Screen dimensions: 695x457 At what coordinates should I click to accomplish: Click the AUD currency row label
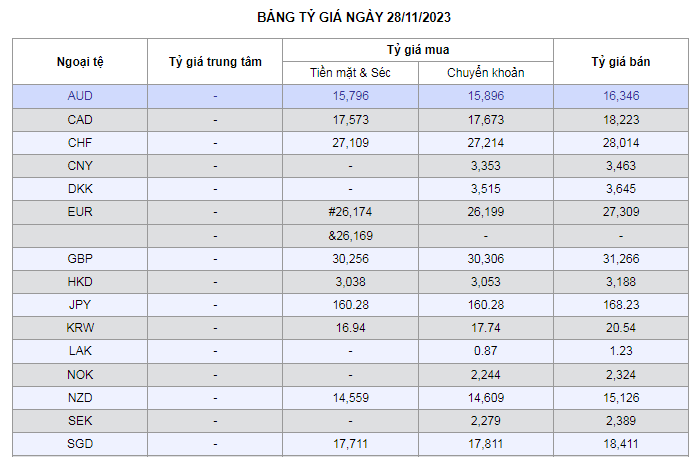[x=80, y=97]
